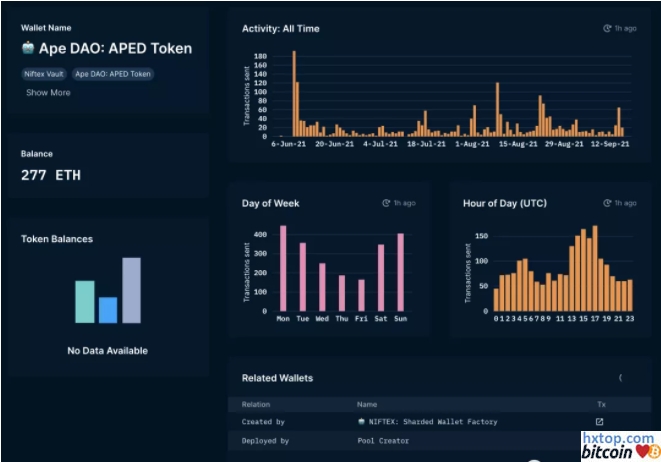
Task: Click the Relation column header
Action: click(x=256, y=404)
